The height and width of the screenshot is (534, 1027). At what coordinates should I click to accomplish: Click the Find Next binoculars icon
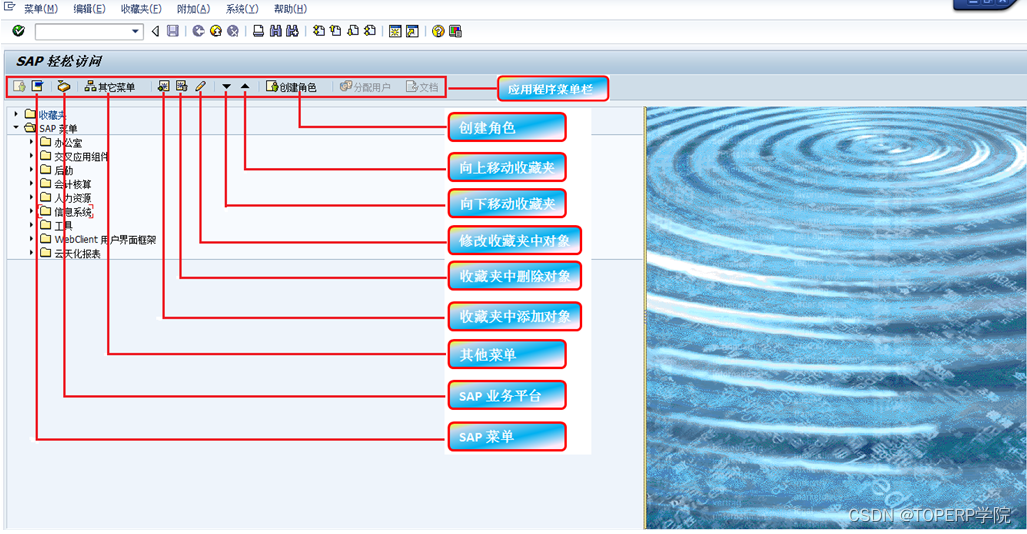pos(292,31)
